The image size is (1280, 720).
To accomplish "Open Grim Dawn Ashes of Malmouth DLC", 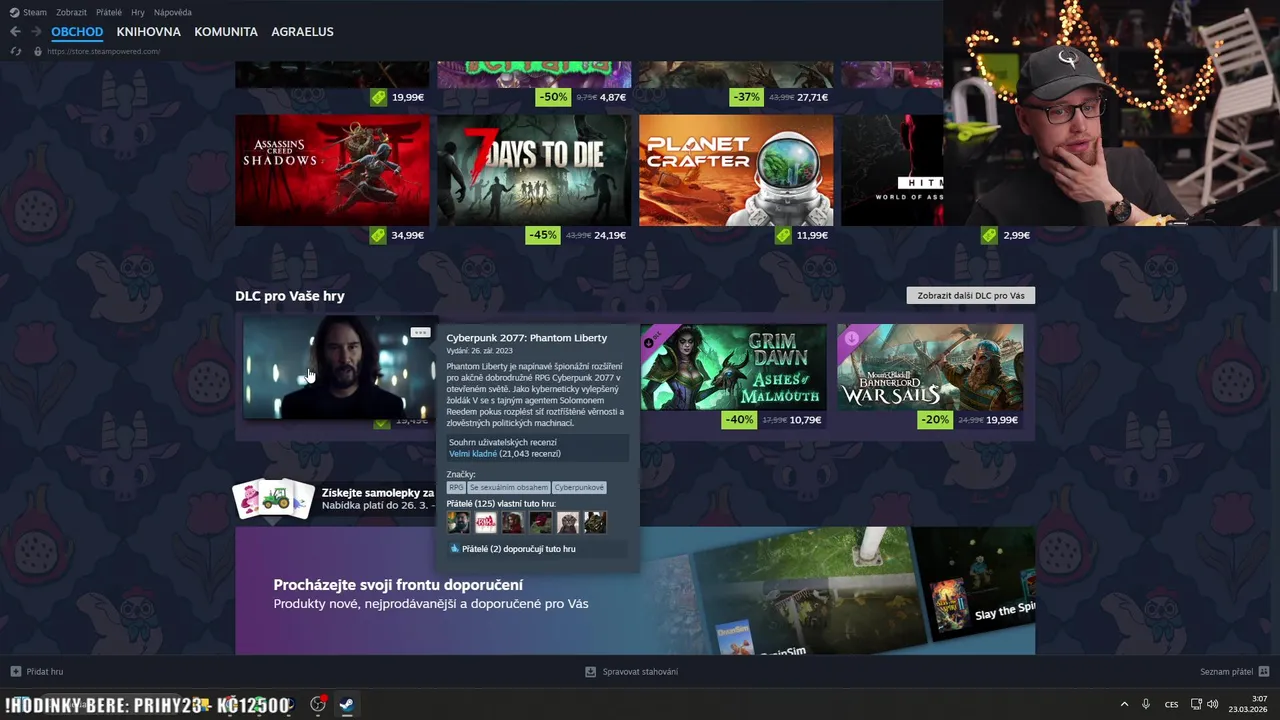I will [x=734, y=367].
